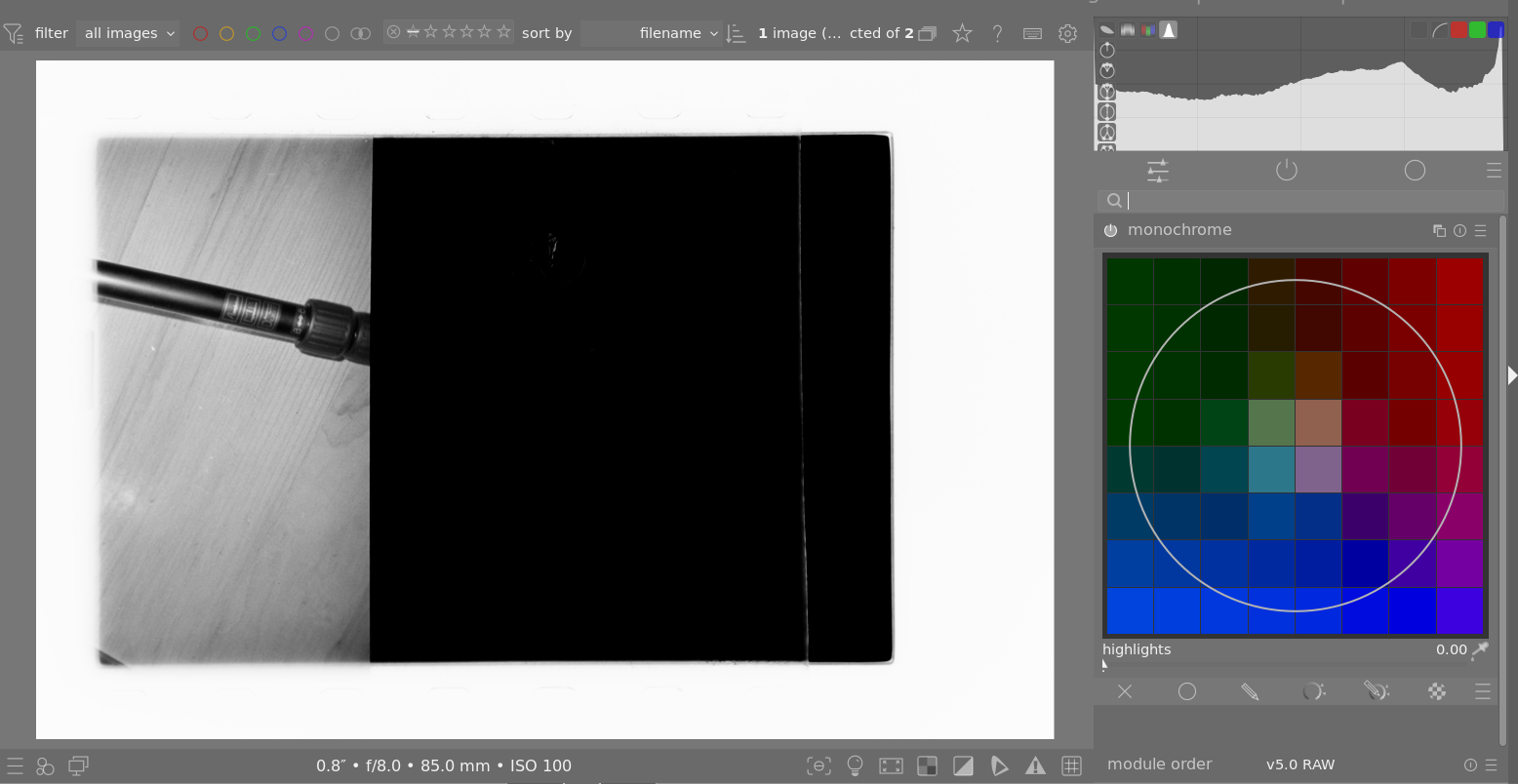Click the v5.0 RAW module order
Screen dimensions: 1518x784
(x=1299, y=764)
